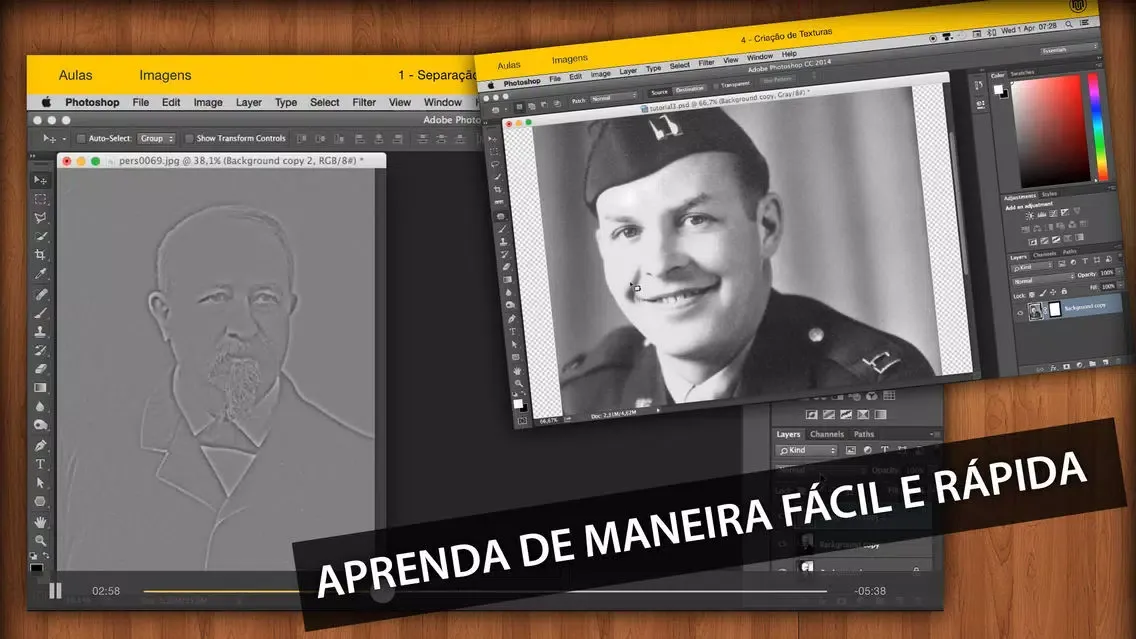Select the Shape tool in left window toolbox
This screenshot has height=639, width=1136.
[41, 502]
